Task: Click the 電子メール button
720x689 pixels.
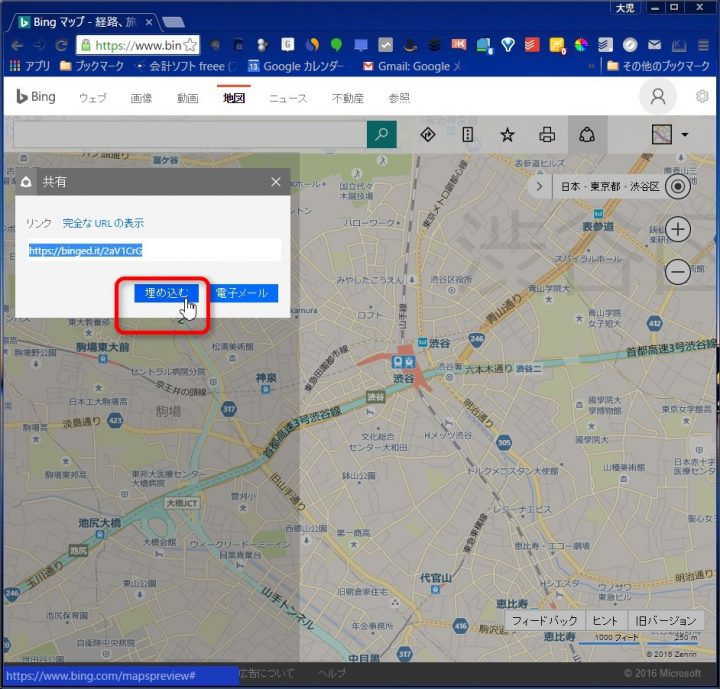Action: pos(242,293)
